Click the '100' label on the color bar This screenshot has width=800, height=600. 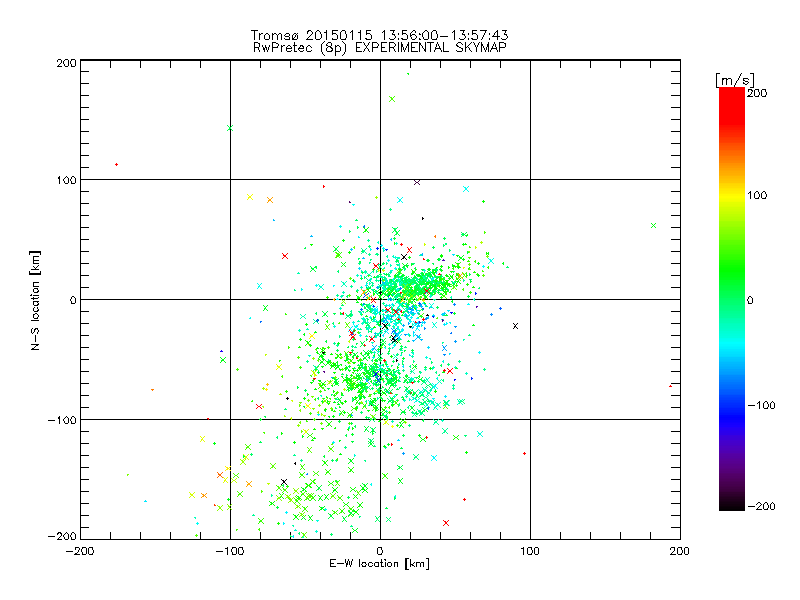pyautogui.click(x=757, y=195)
